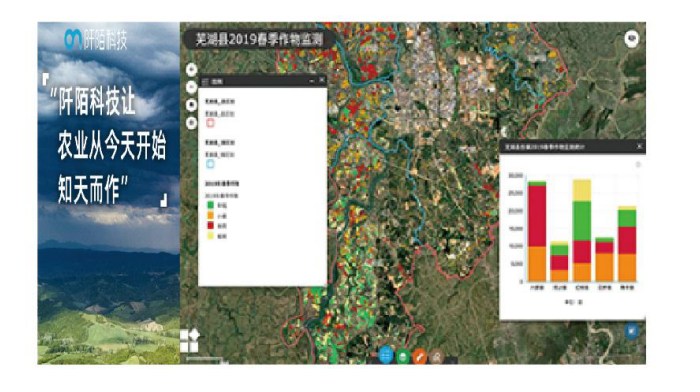Click the green crop swatch in legend
The image size is (700, 392).
[x=210, y=205]
